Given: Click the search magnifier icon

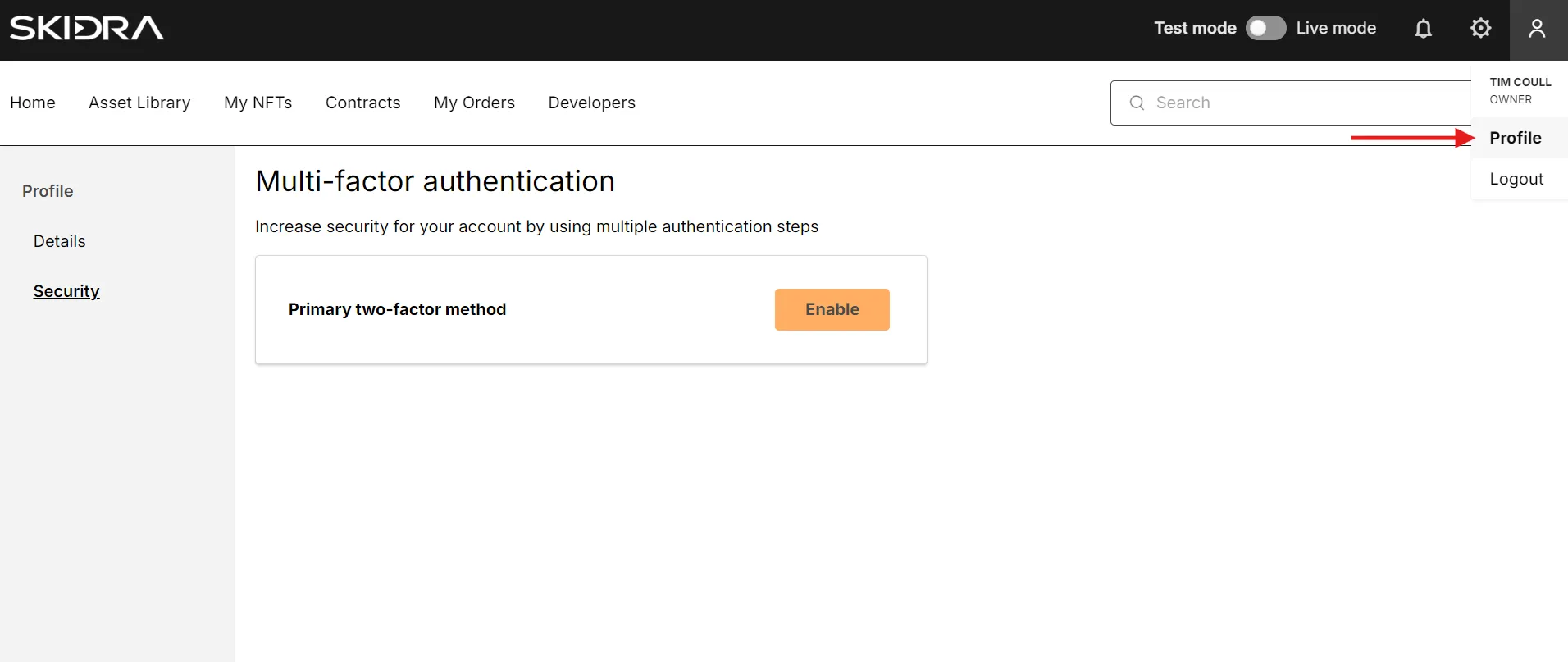Looking at the screenshot, I should (x=1137, y=103).
